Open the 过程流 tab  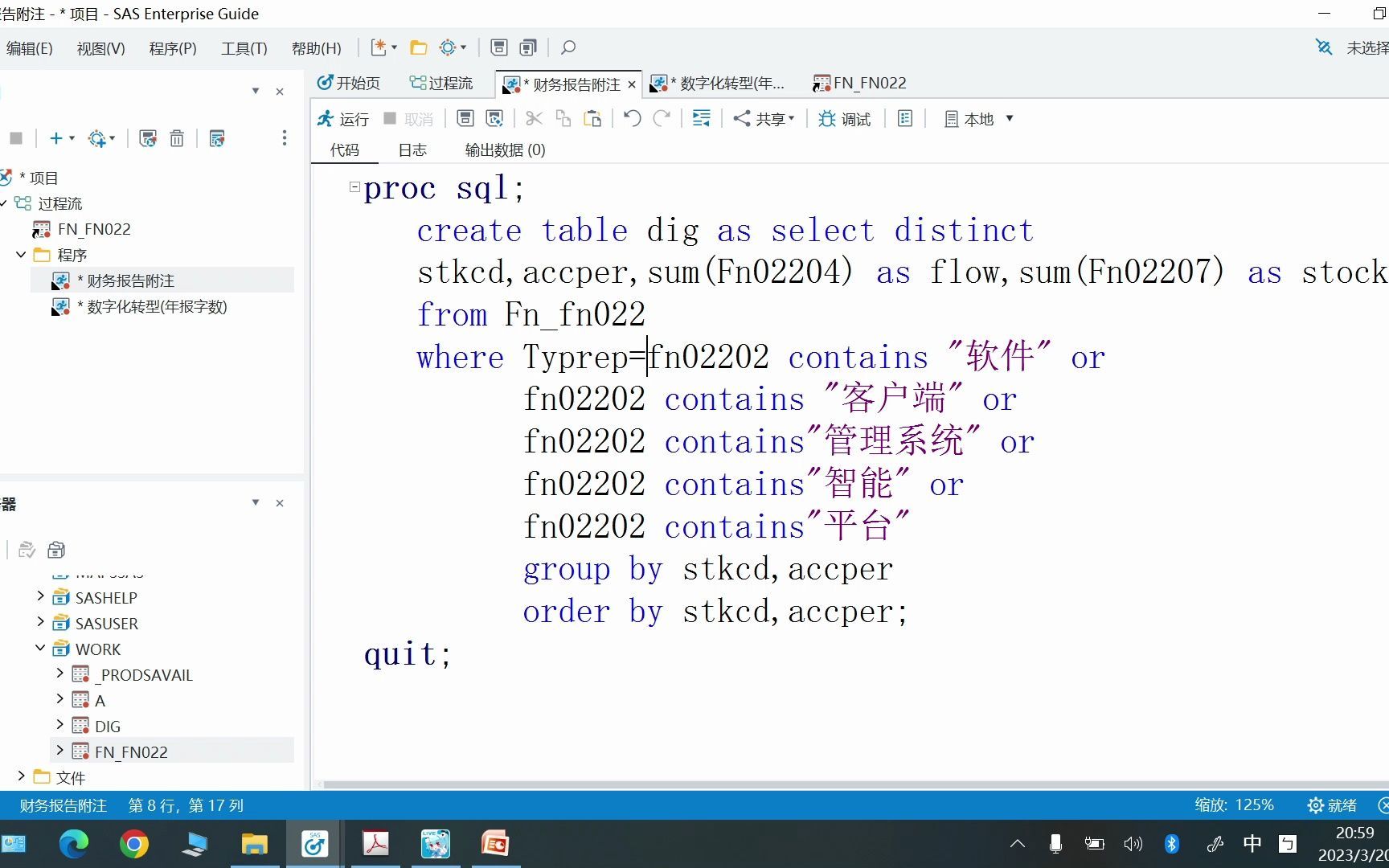441,83
